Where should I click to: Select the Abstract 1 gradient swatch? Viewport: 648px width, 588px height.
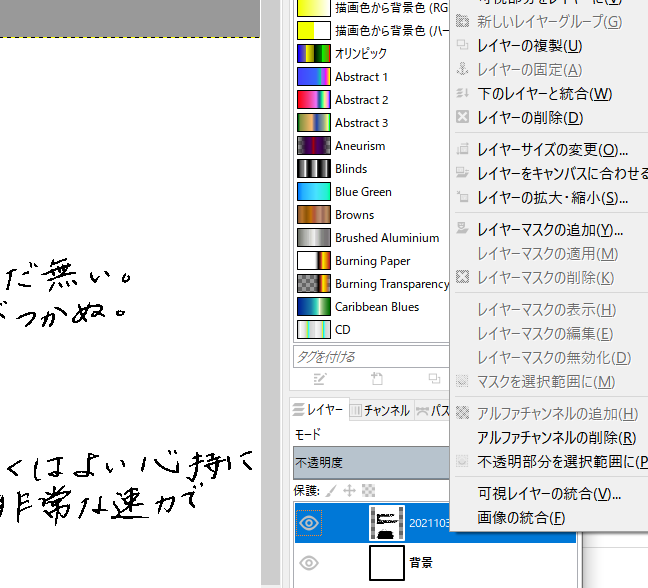(314, 76)
